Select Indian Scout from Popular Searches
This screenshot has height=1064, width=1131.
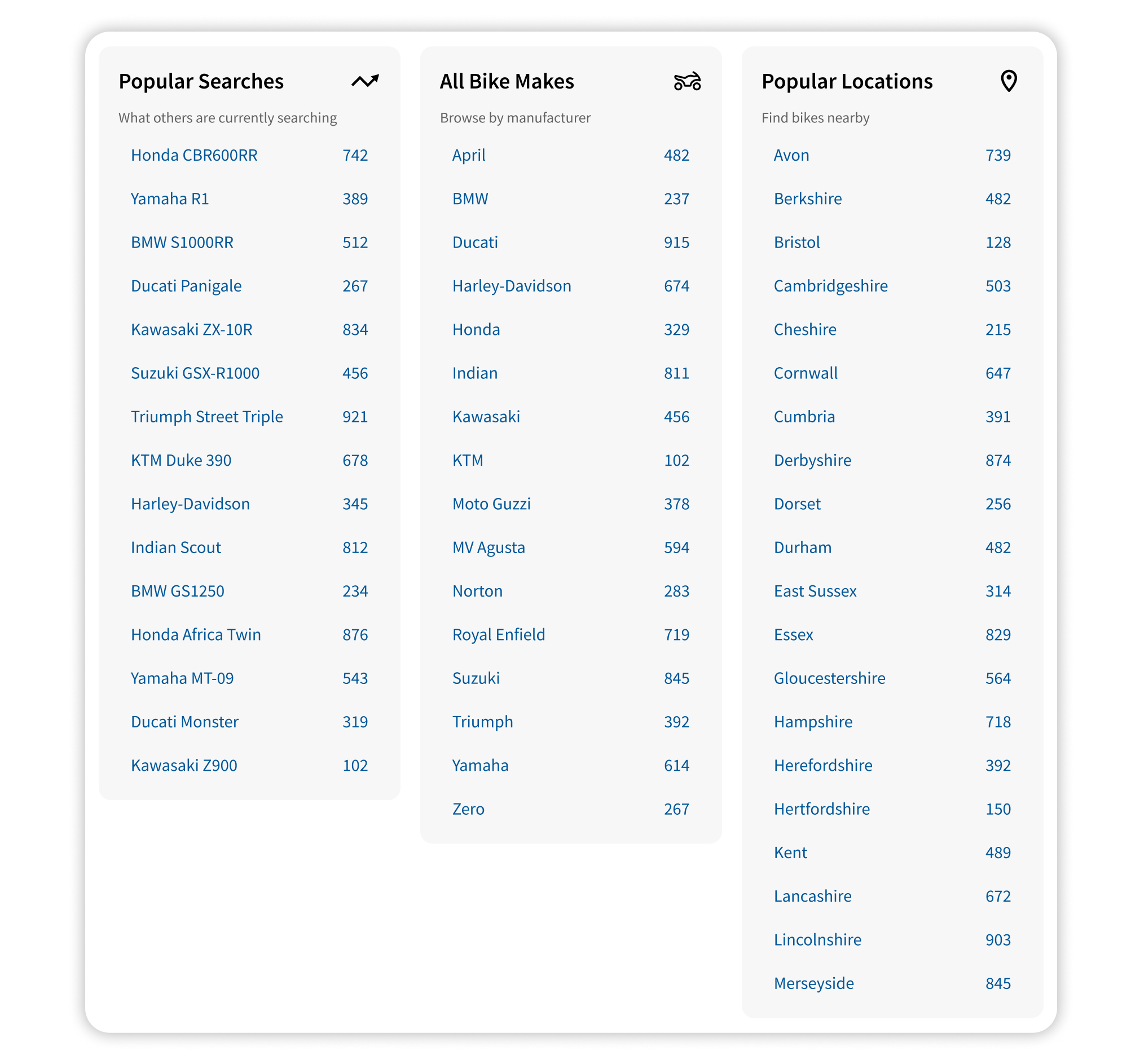176,548
